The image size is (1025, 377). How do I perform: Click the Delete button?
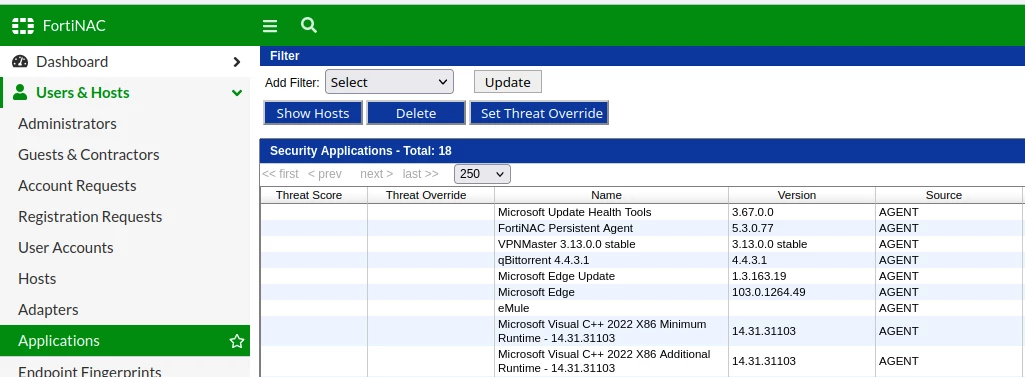pyautogui.click(x=416, y=113)
